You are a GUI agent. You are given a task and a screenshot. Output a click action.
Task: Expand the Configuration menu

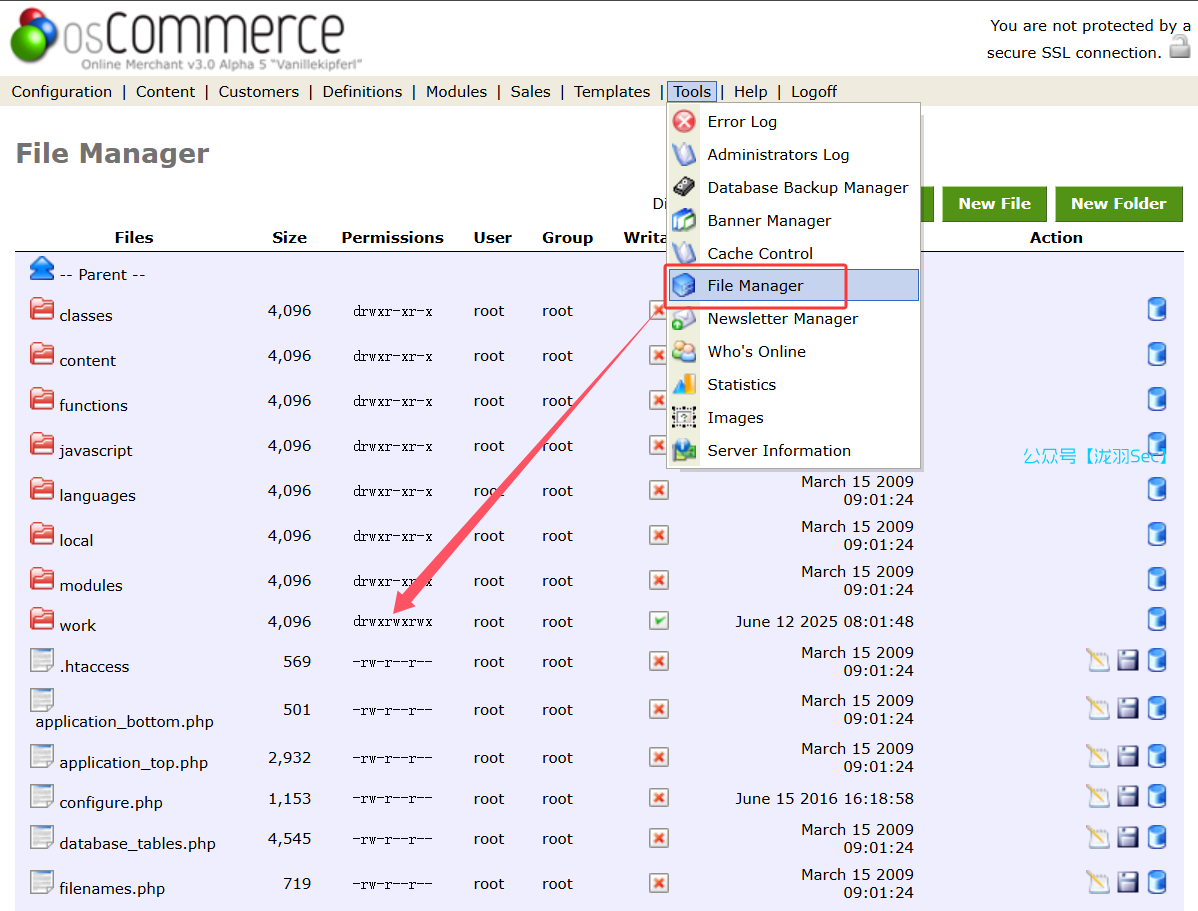(62, 92)
